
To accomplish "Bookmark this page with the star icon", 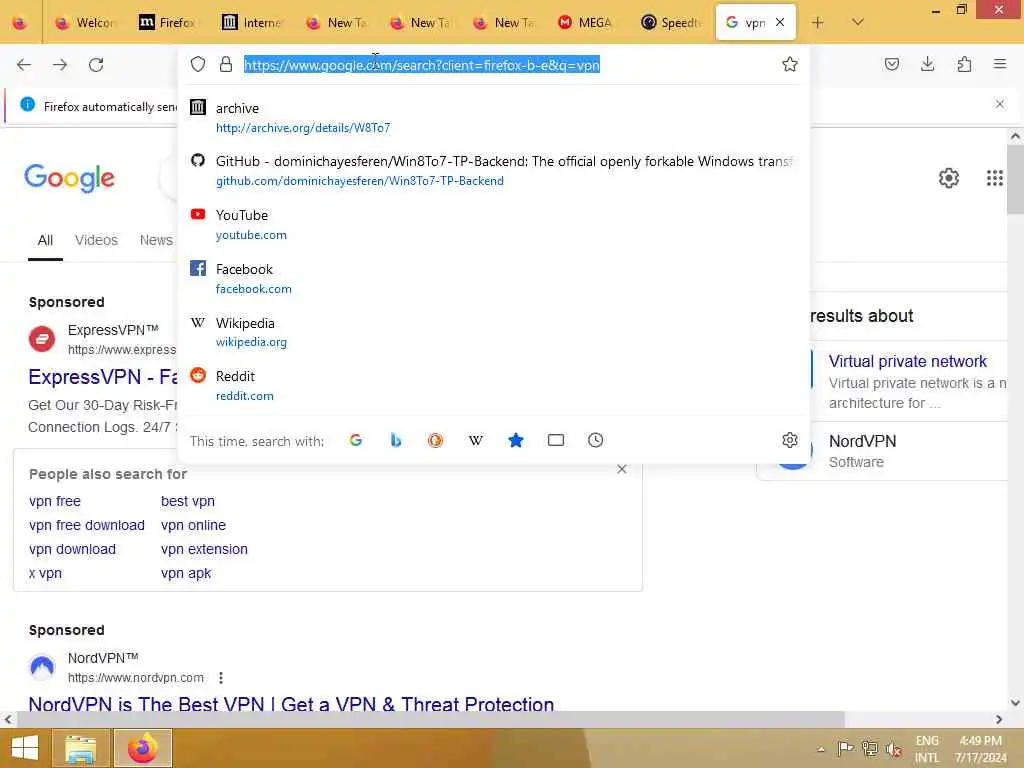I will (x=790, y=64).
